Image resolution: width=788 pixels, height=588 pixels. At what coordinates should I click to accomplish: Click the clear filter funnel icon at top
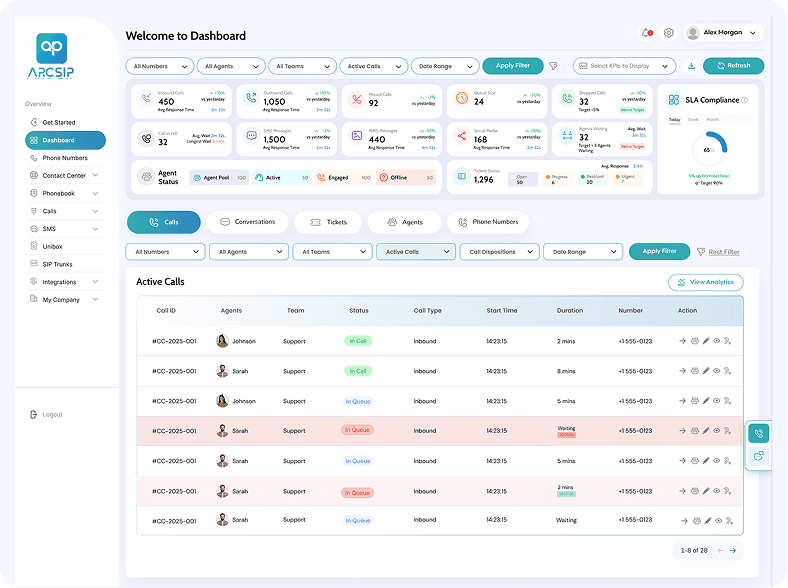tap(553, 66)
